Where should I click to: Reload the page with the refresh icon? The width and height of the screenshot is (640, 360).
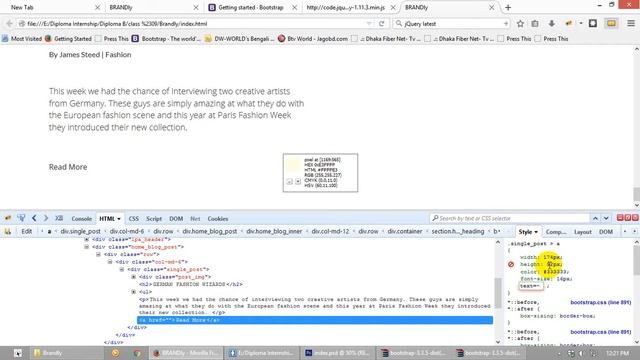(x=382, y=24)
